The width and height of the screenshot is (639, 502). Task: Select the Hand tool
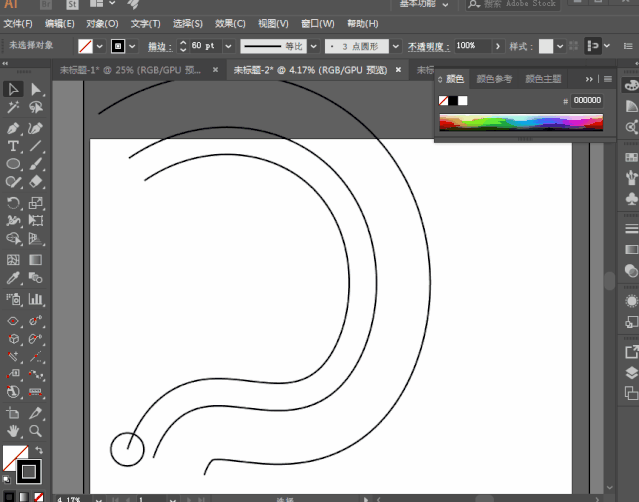13,431
